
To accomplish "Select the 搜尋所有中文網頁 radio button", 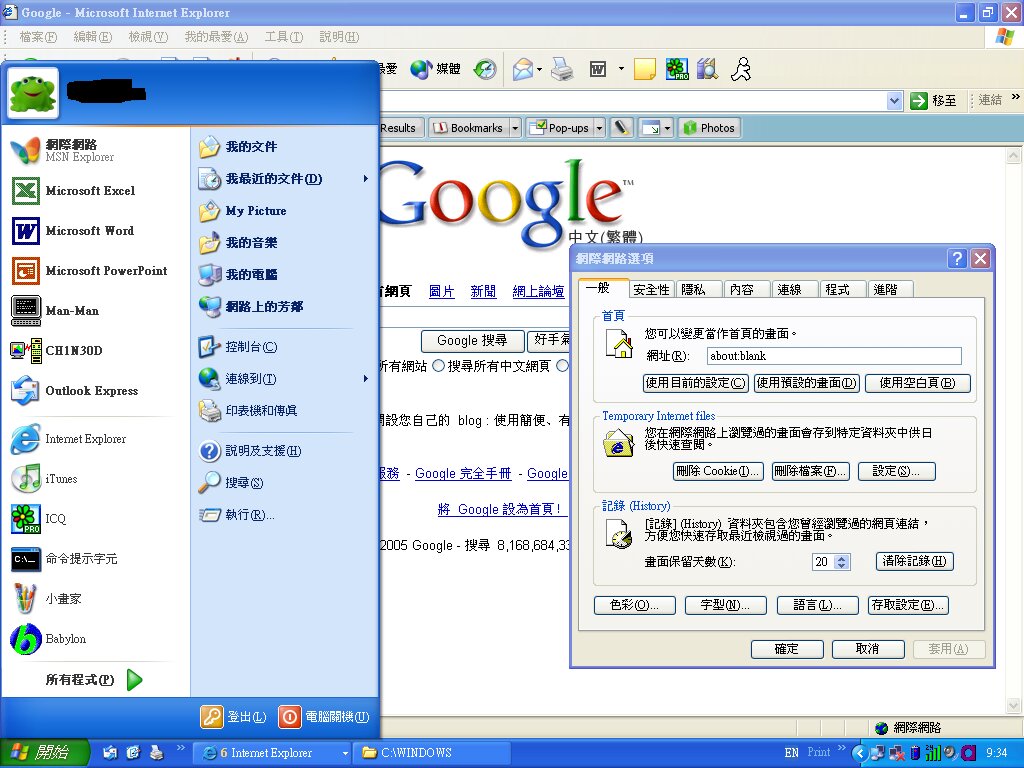I will click(x=439, y=366).
